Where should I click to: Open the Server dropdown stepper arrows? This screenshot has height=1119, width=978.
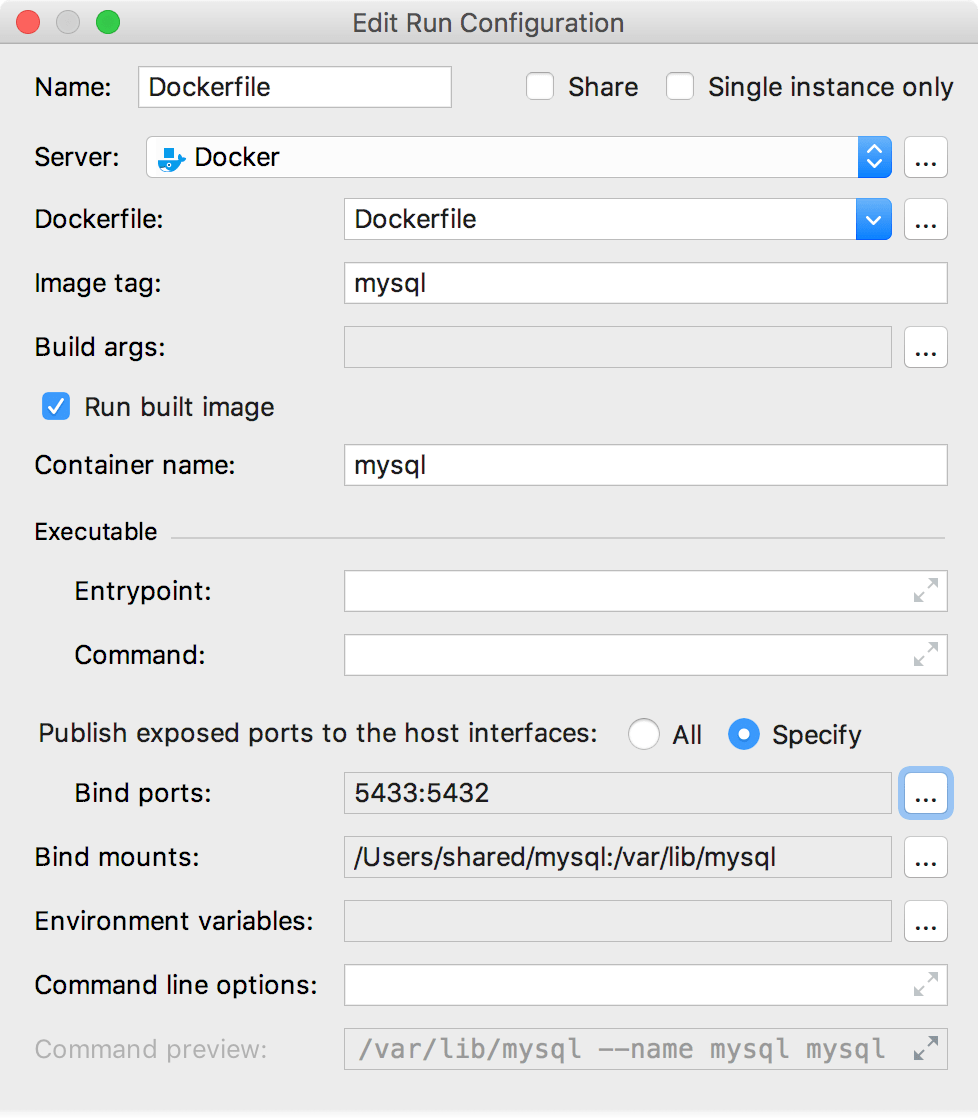click(x=874, y=157)
